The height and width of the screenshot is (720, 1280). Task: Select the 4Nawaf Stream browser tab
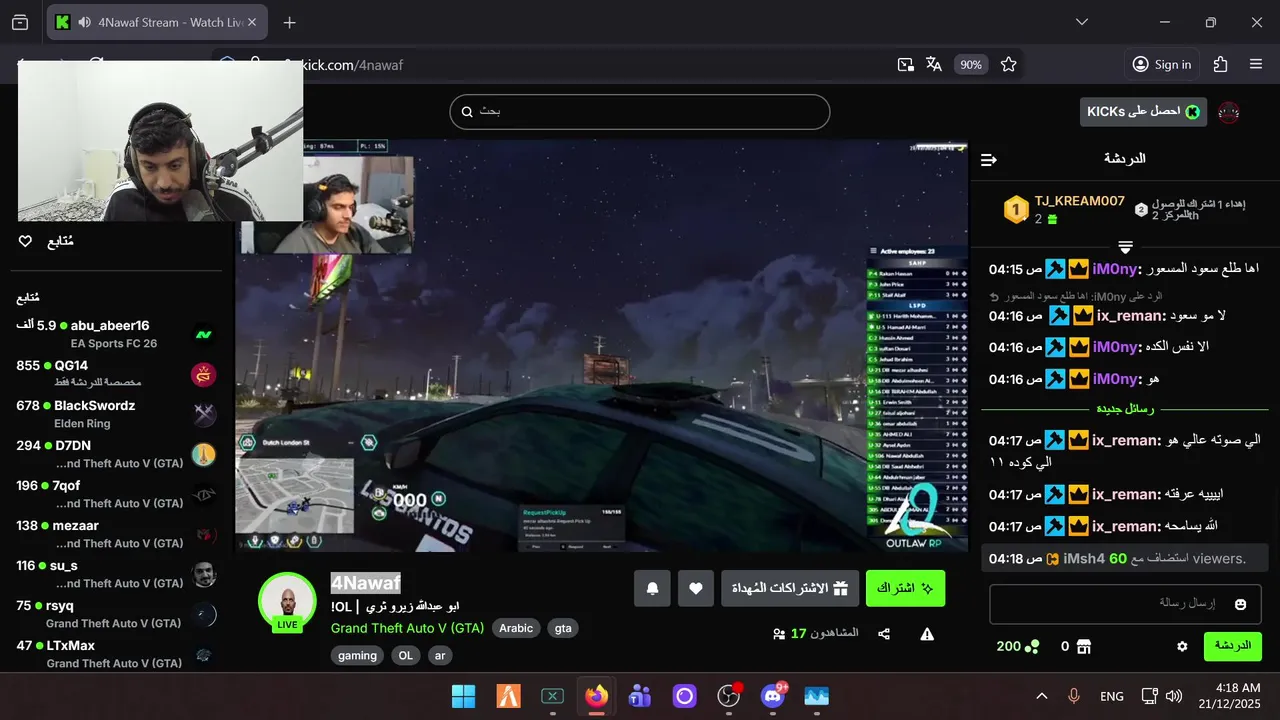coord(156,22)
